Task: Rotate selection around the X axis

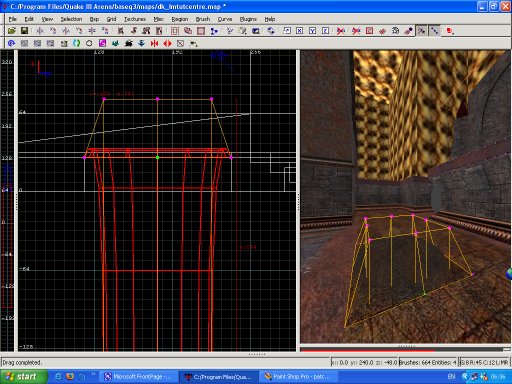Action: point(53,31)
